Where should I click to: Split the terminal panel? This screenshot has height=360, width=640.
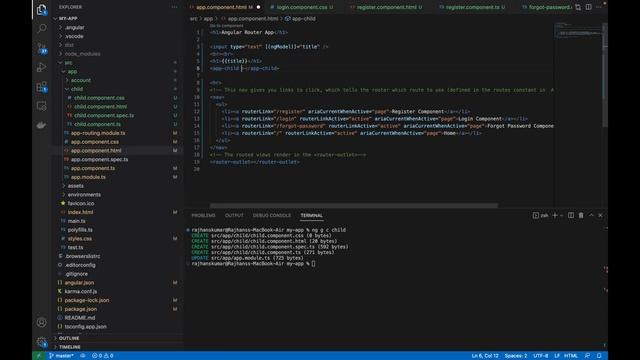[571, 216]
